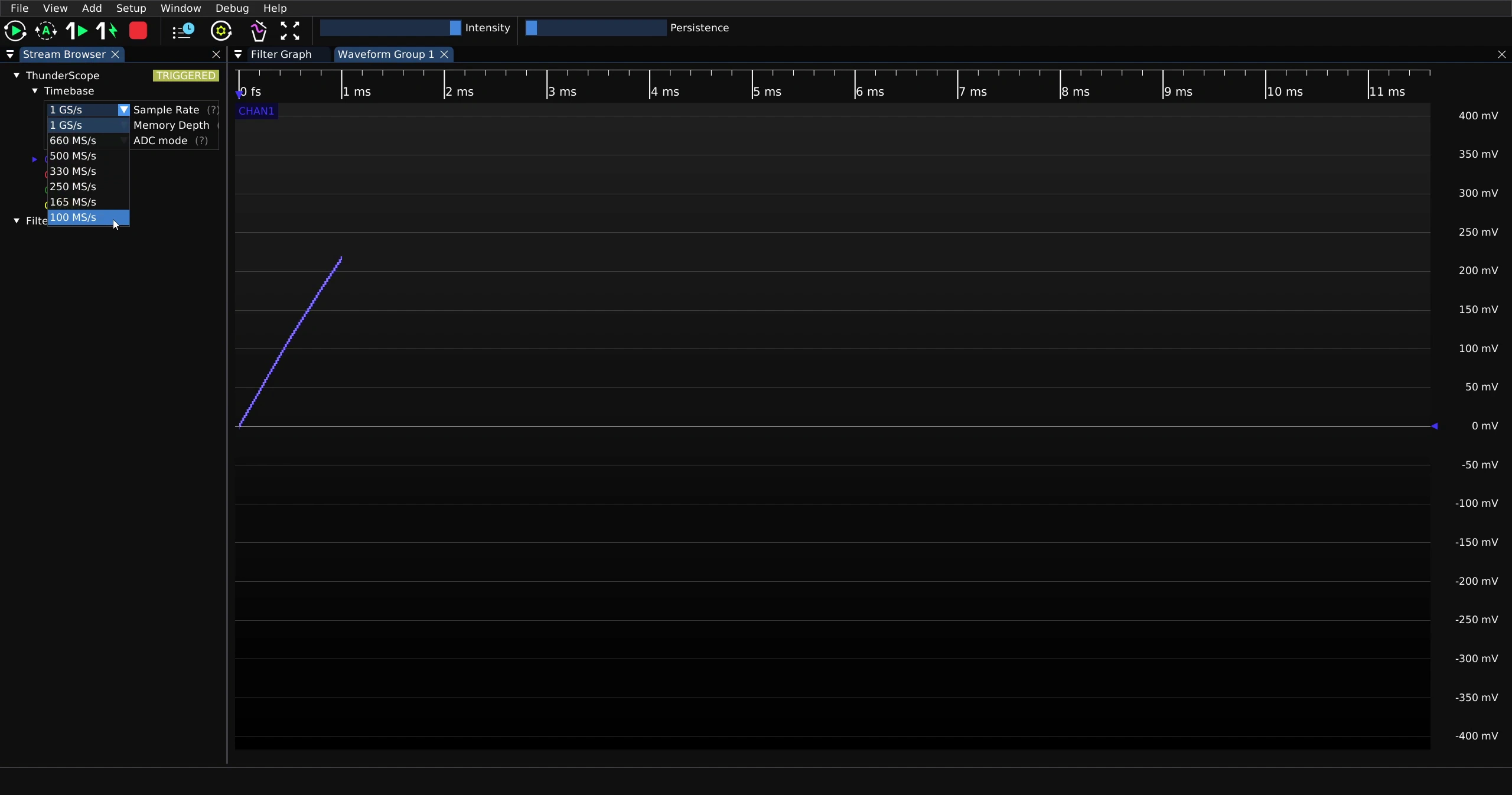This screenshot has height=795, width=1512.
Task: Select 165 MS/s sample rate
Action: click(88, 202)
